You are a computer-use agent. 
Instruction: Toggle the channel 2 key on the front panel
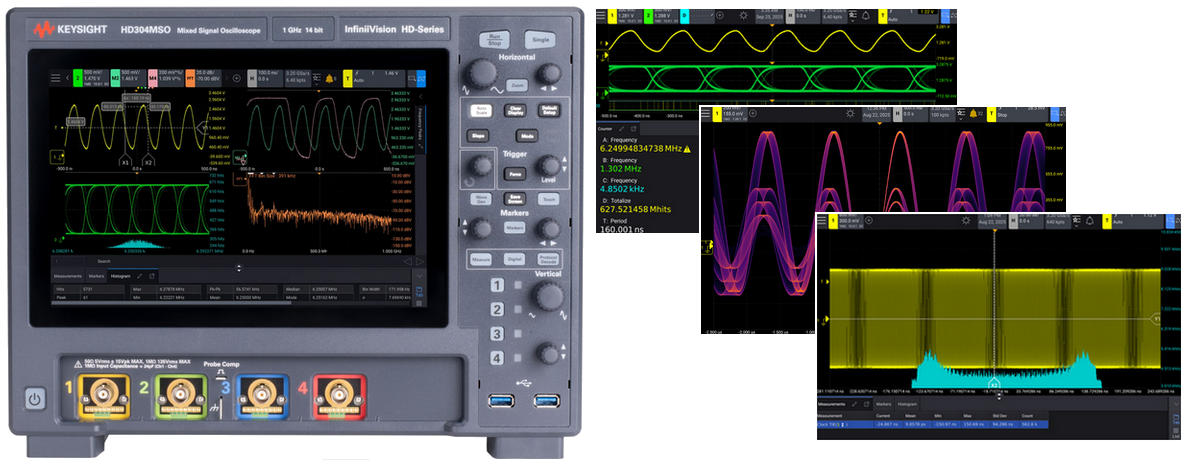[497, 309]
